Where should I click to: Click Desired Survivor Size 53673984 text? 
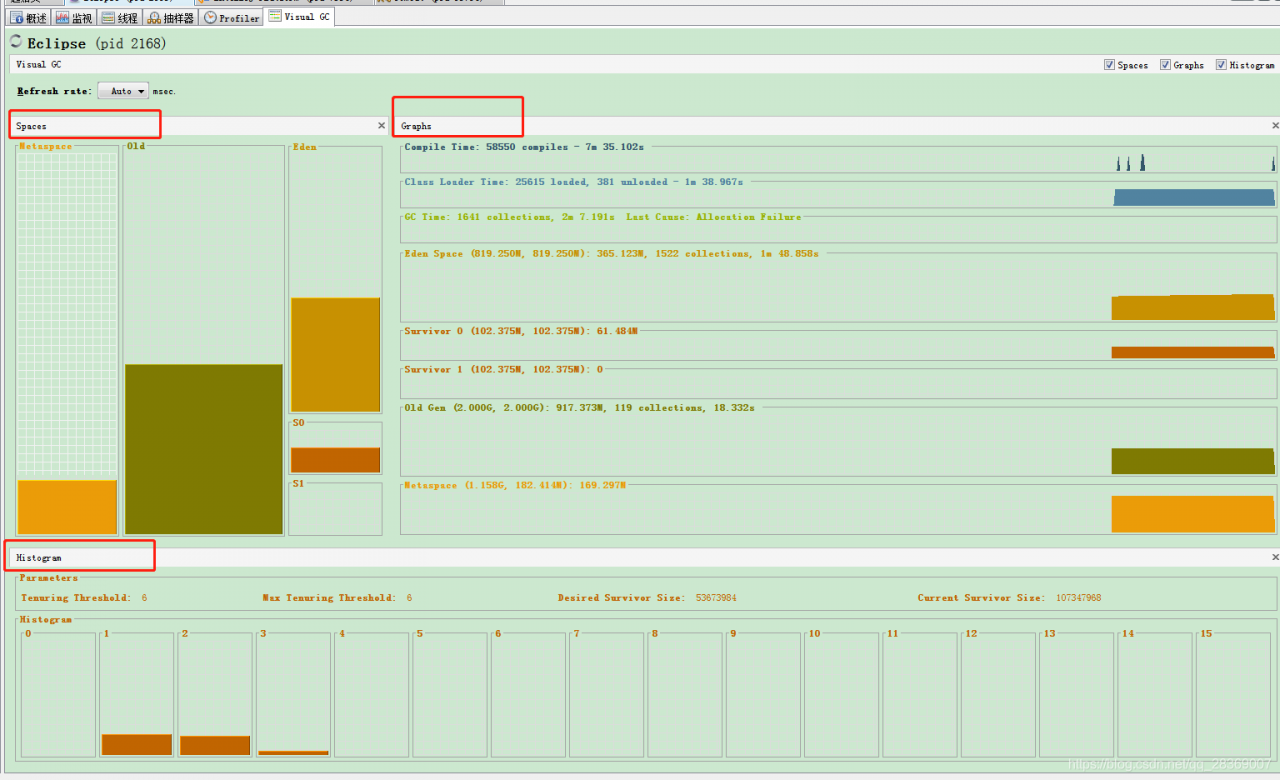tap(647, 598)
